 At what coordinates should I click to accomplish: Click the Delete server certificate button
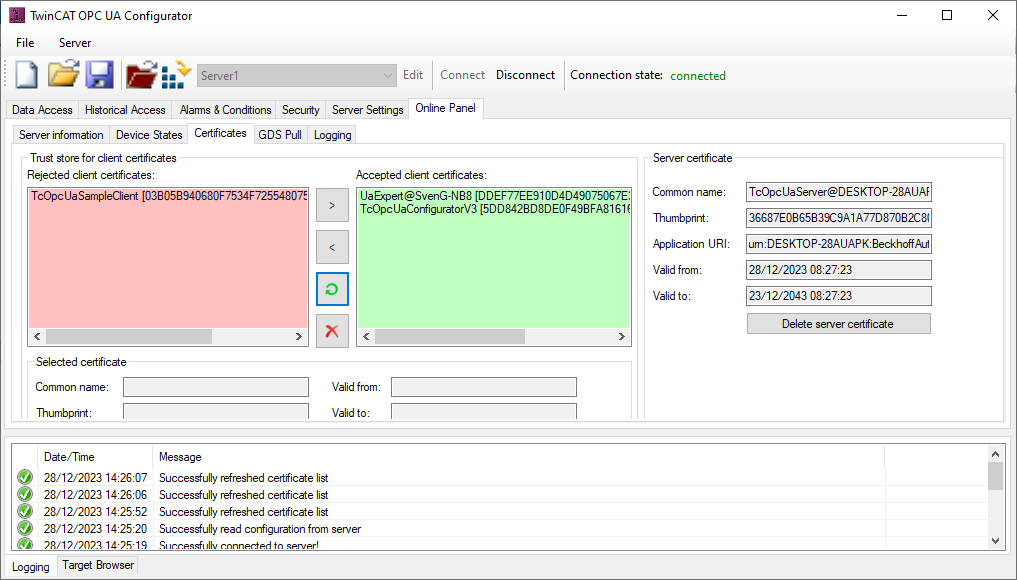pyautogui.click(x=839, y=324)
